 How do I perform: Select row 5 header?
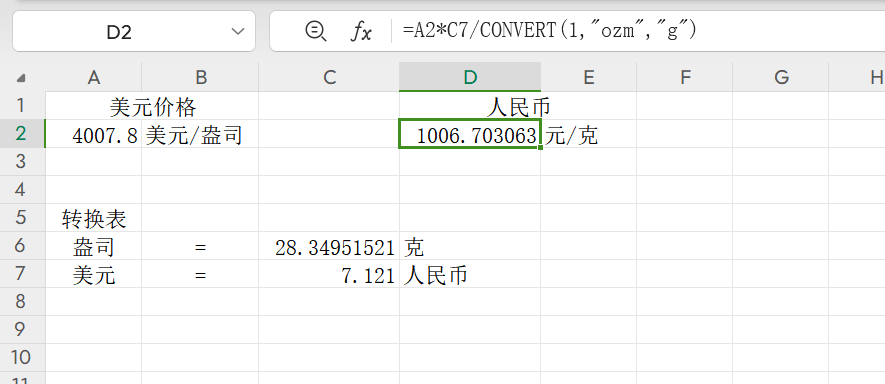coord(22,217)
